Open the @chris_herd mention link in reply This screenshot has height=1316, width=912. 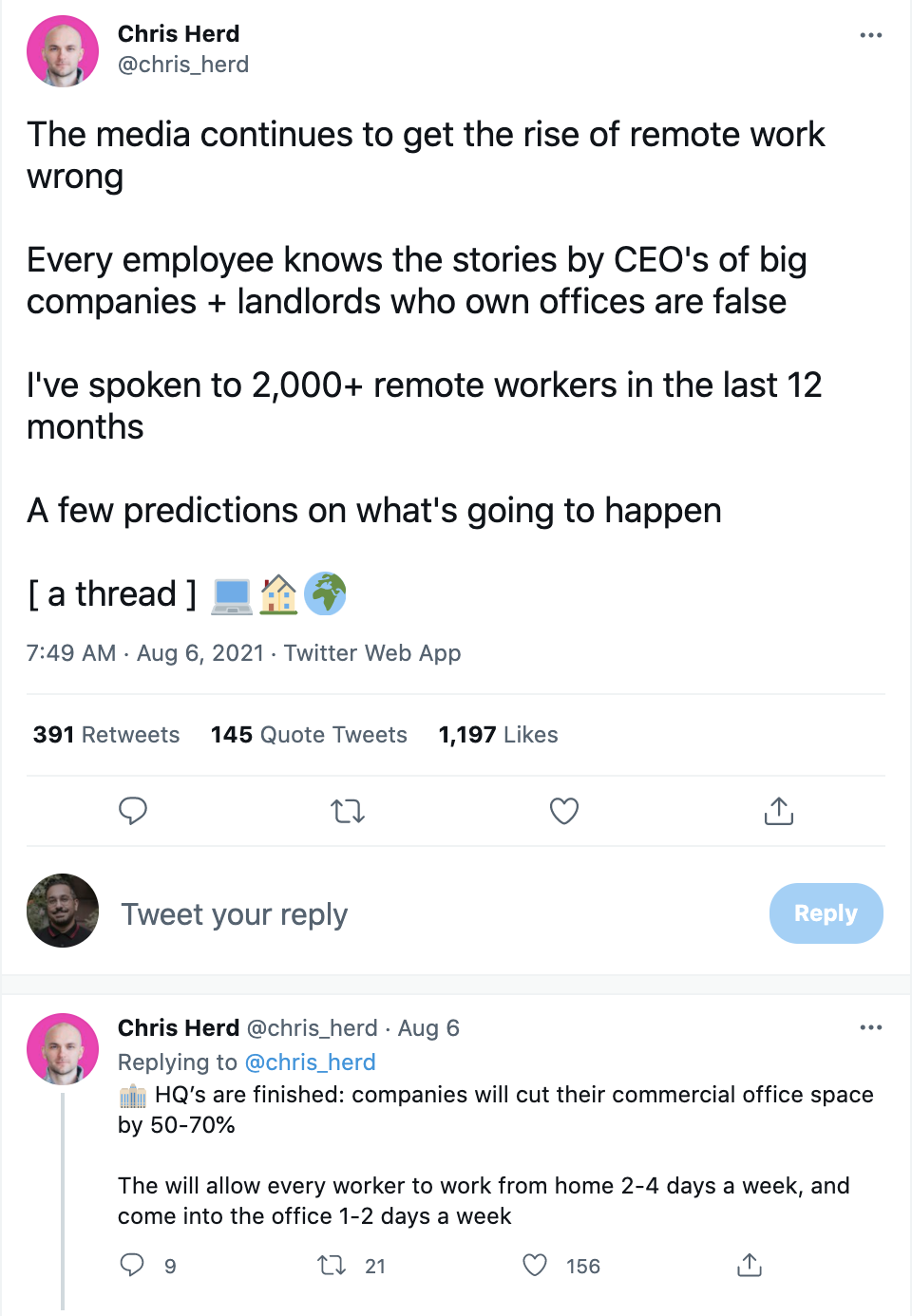[310, 1062]
